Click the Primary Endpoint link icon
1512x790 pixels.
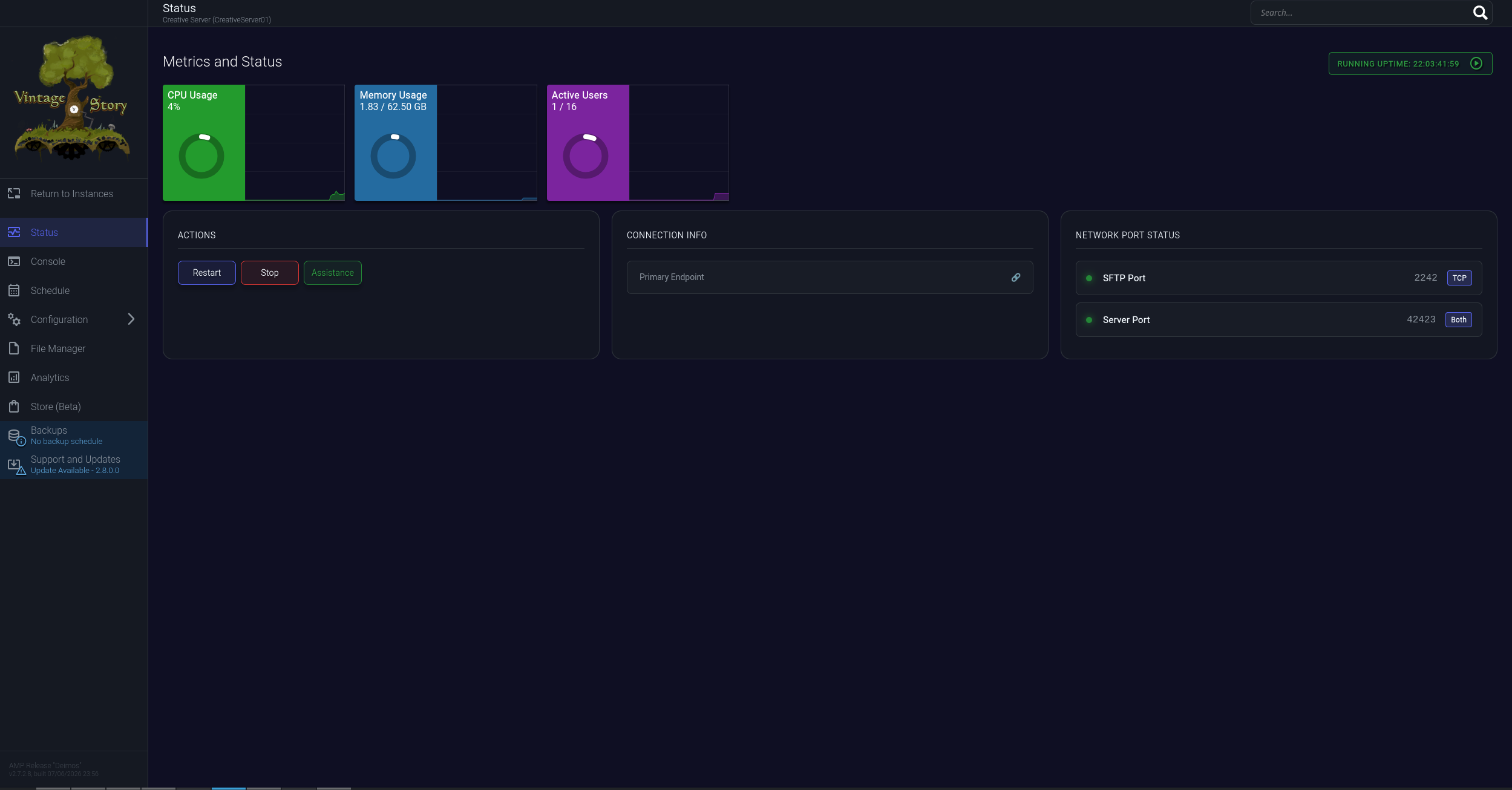1016,278
